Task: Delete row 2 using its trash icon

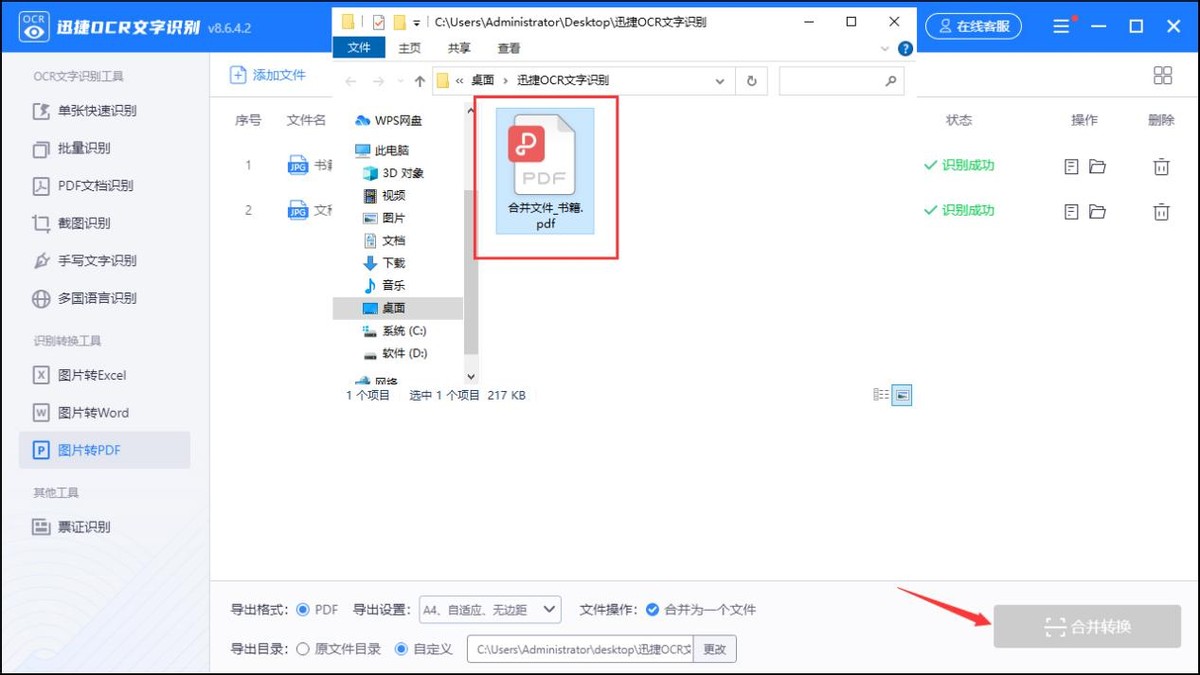Action: [x=1161, y=211]
